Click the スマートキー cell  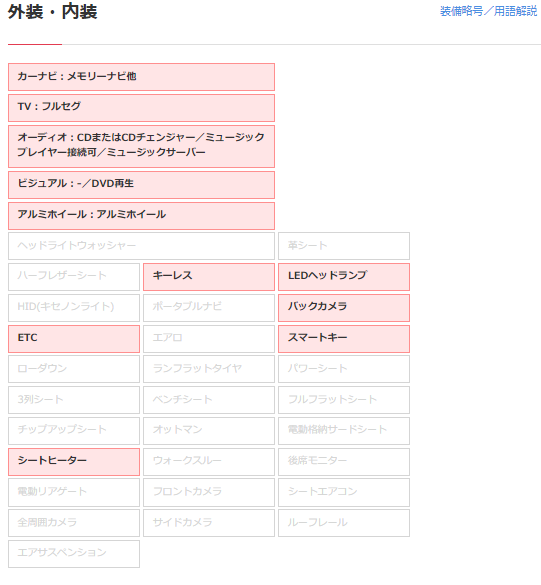click(x=344, y=339)
